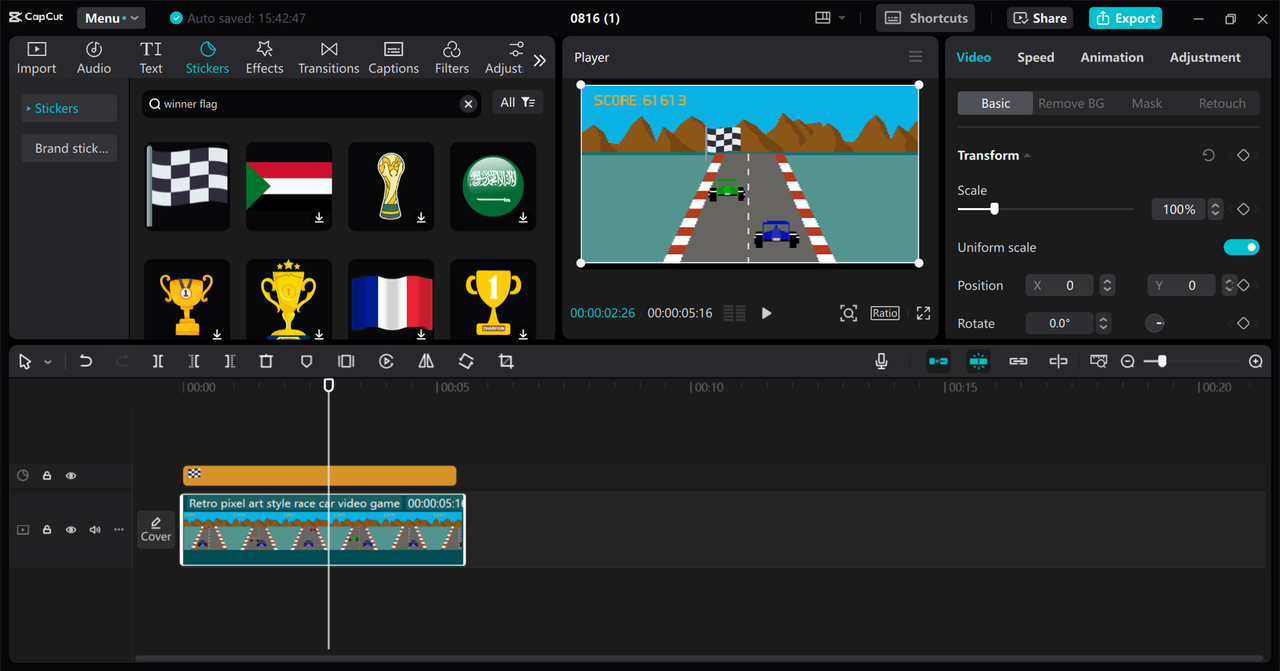
Task: Mute the main video track
Action: 95,530
